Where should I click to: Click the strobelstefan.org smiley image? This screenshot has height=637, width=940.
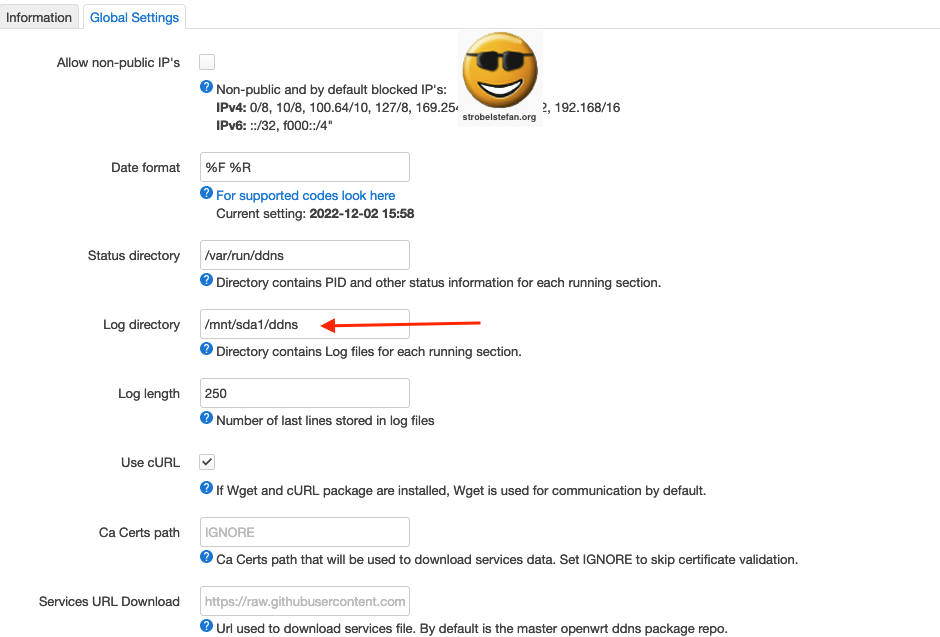click(500, 72)
